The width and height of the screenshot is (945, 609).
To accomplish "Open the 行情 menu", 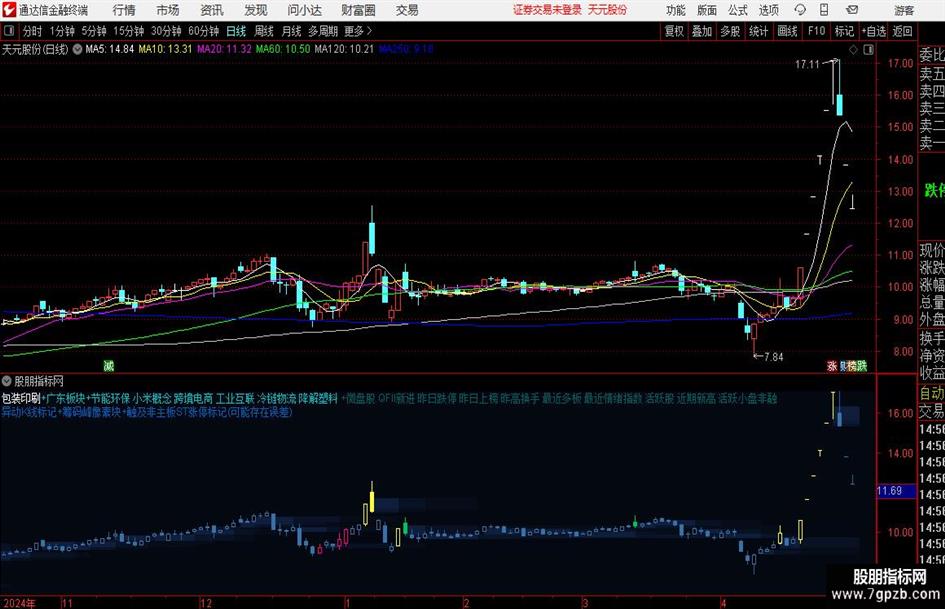I will click(124, 10).
